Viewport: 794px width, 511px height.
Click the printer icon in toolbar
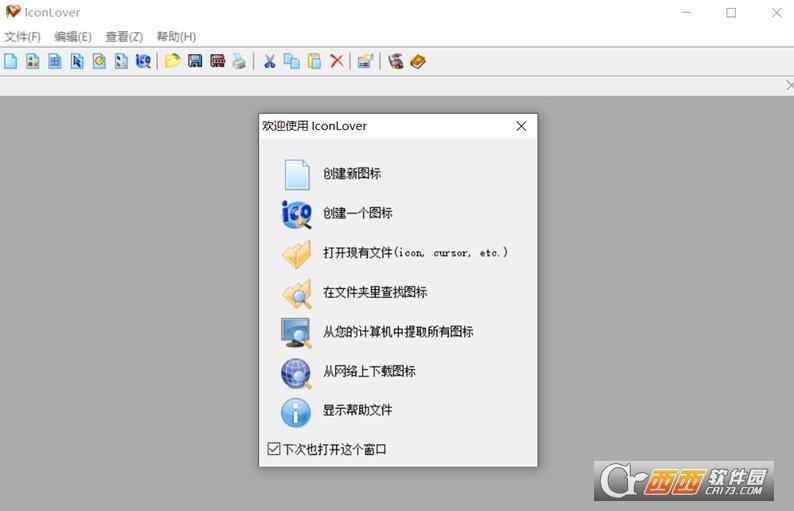pos(239,61)
